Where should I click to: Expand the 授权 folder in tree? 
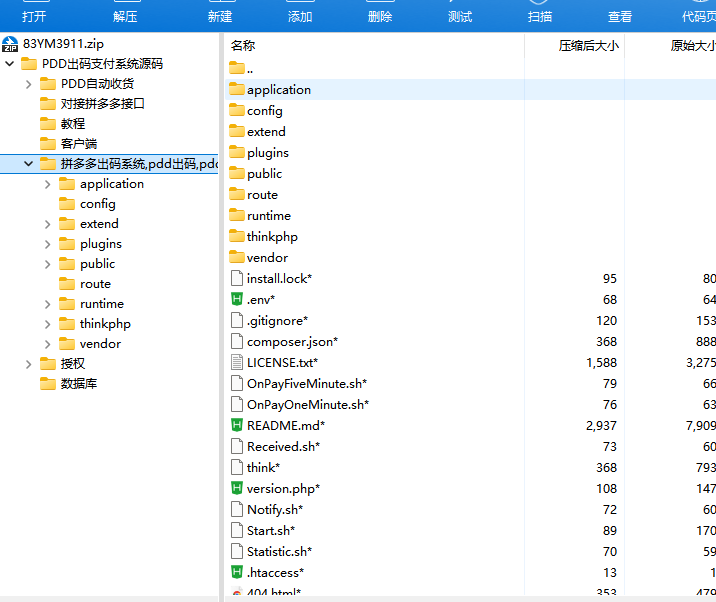coord(28,364)
